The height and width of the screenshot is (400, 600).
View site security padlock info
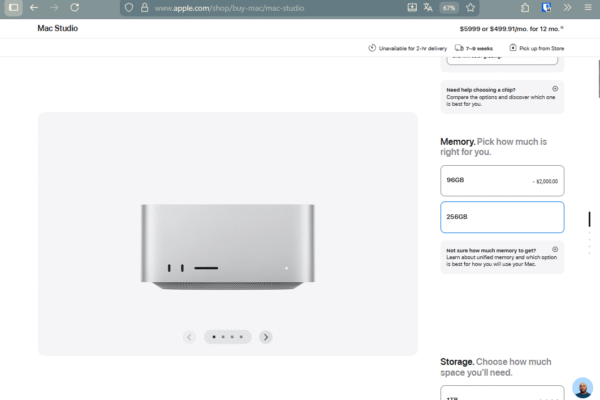coord(144,8)
